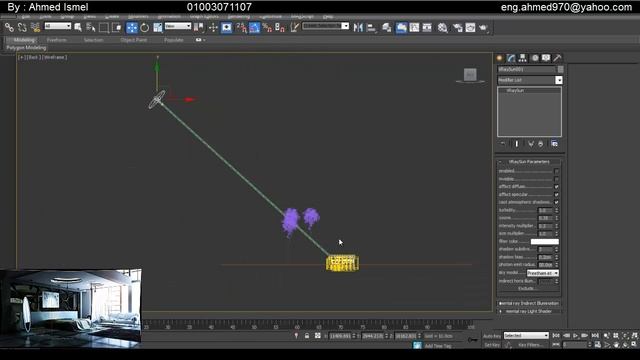Switch to the Hierarchy command panel
Viewport: 640px width, 360px height.
tap(522, 58)
